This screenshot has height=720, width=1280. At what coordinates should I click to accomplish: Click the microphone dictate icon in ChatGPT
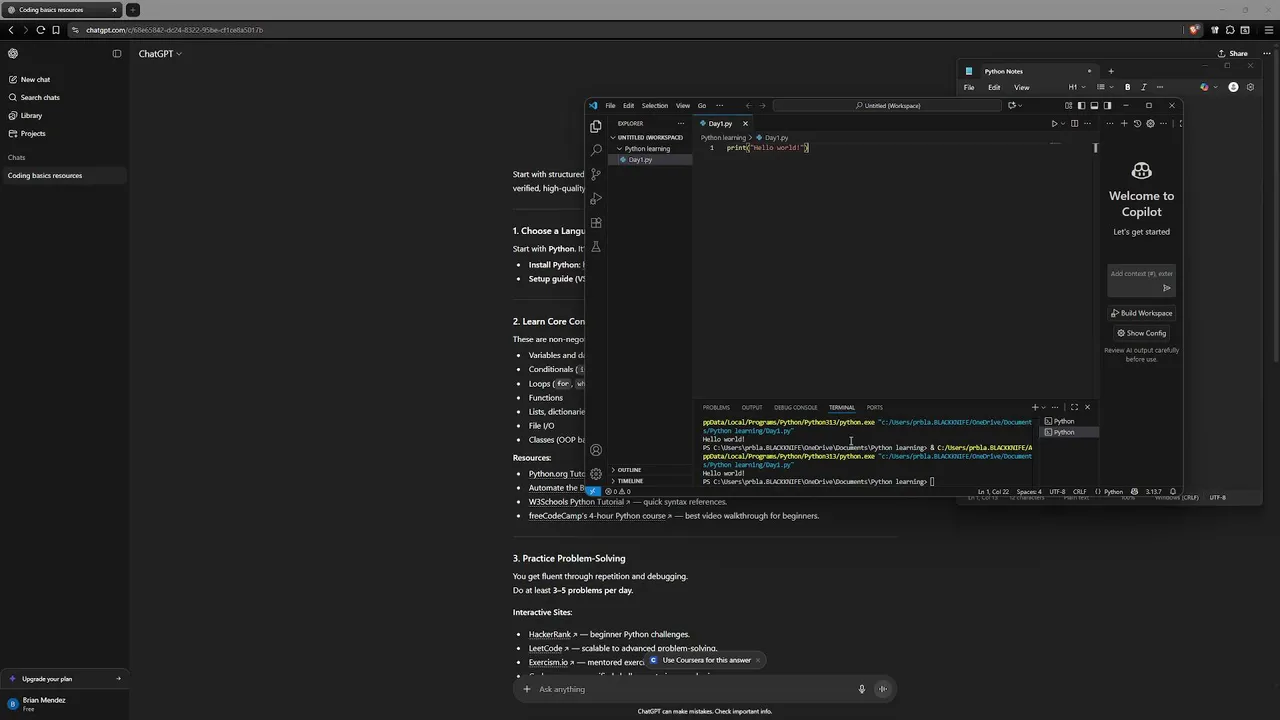861,689
